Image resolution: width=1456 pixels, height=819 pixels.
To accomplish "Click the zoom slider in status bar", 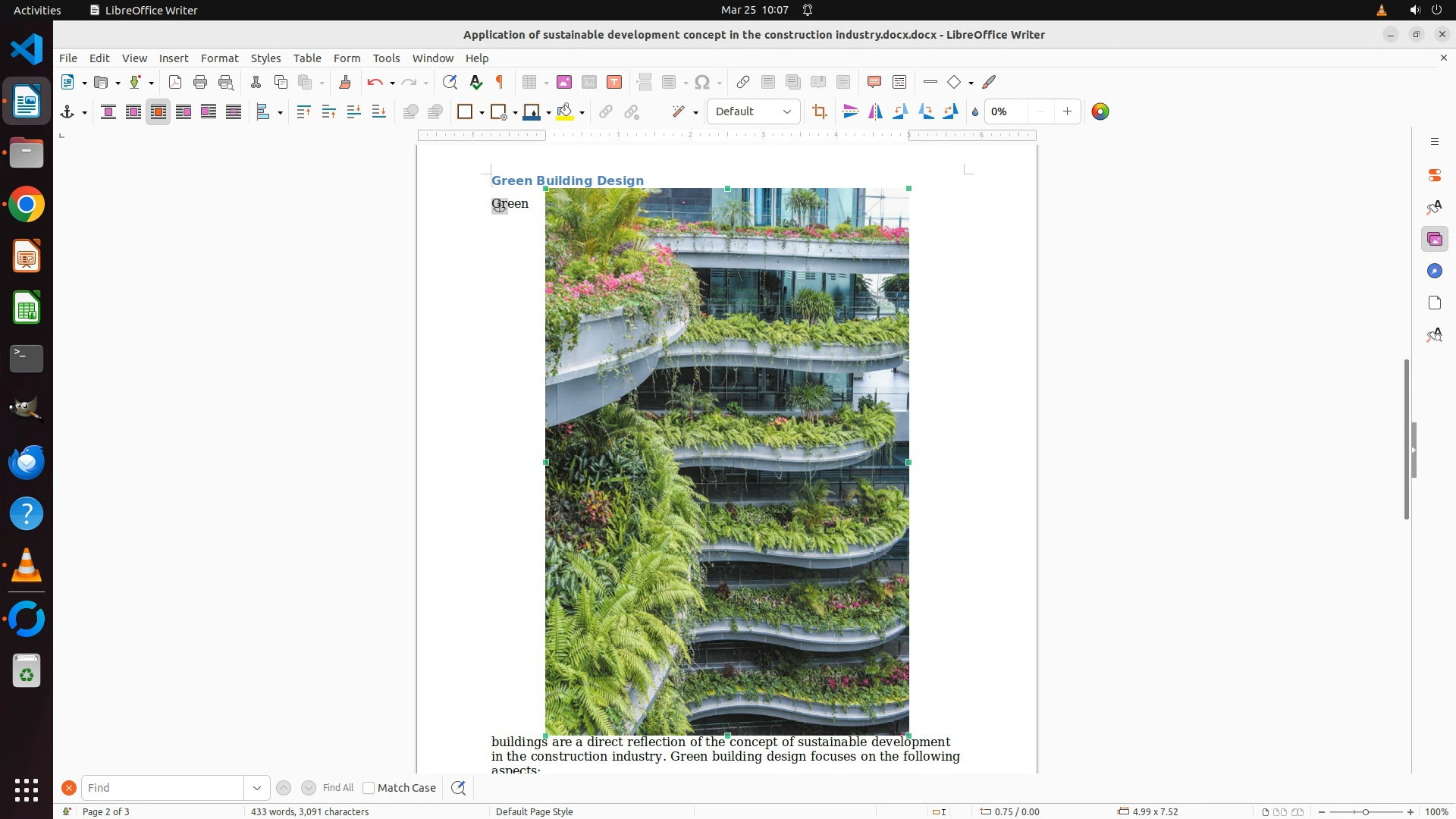I will (1365, 812).
